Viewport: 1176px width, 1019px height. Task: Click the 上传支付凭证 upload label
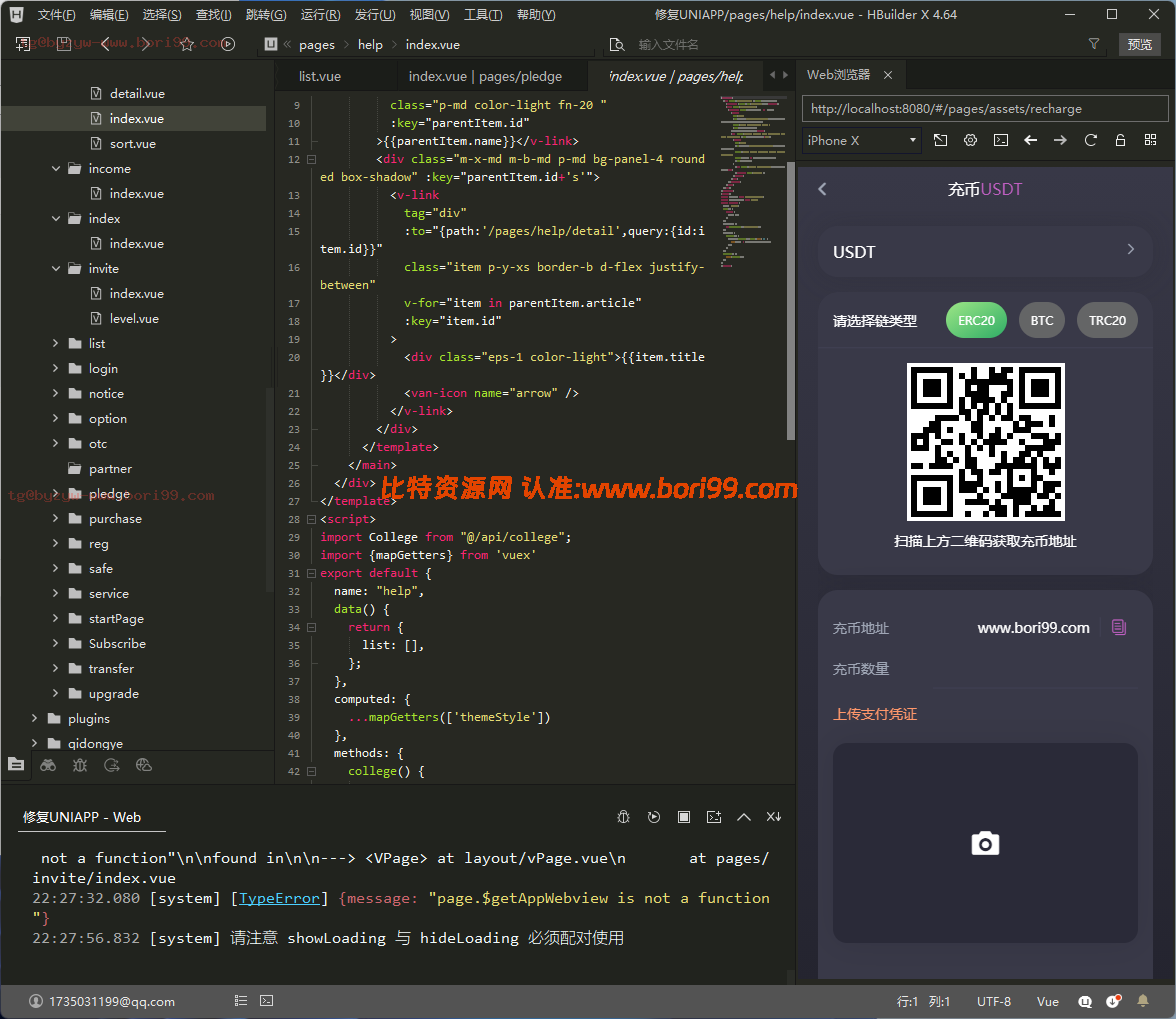[874, 714]
